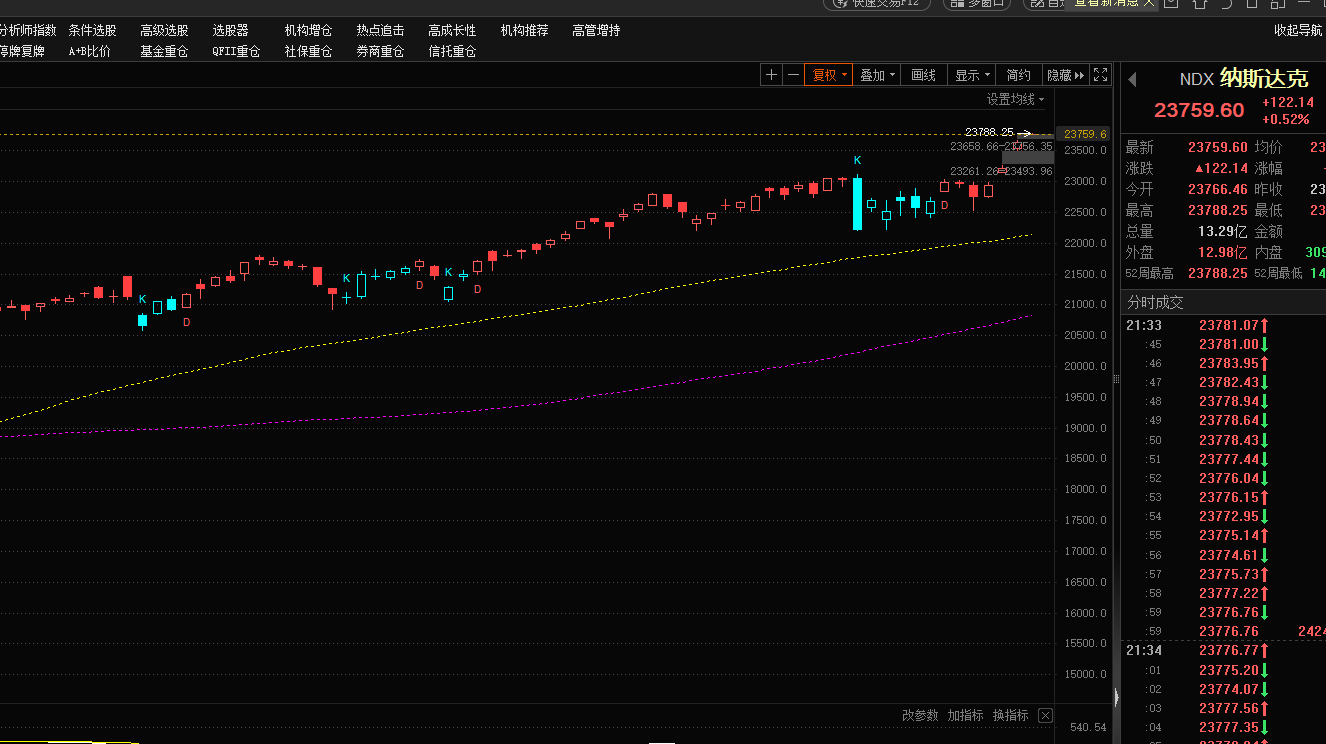Select the latest price 23759.60 in 最新 row
The height and width of the screenshot is (744, 1326).
pos(1218,147)
